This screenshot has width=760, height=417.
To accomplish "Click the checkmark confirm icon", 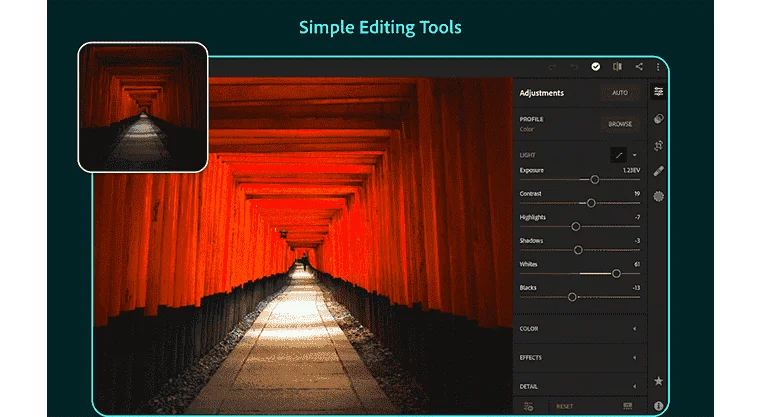I will (x=596, y=66).
